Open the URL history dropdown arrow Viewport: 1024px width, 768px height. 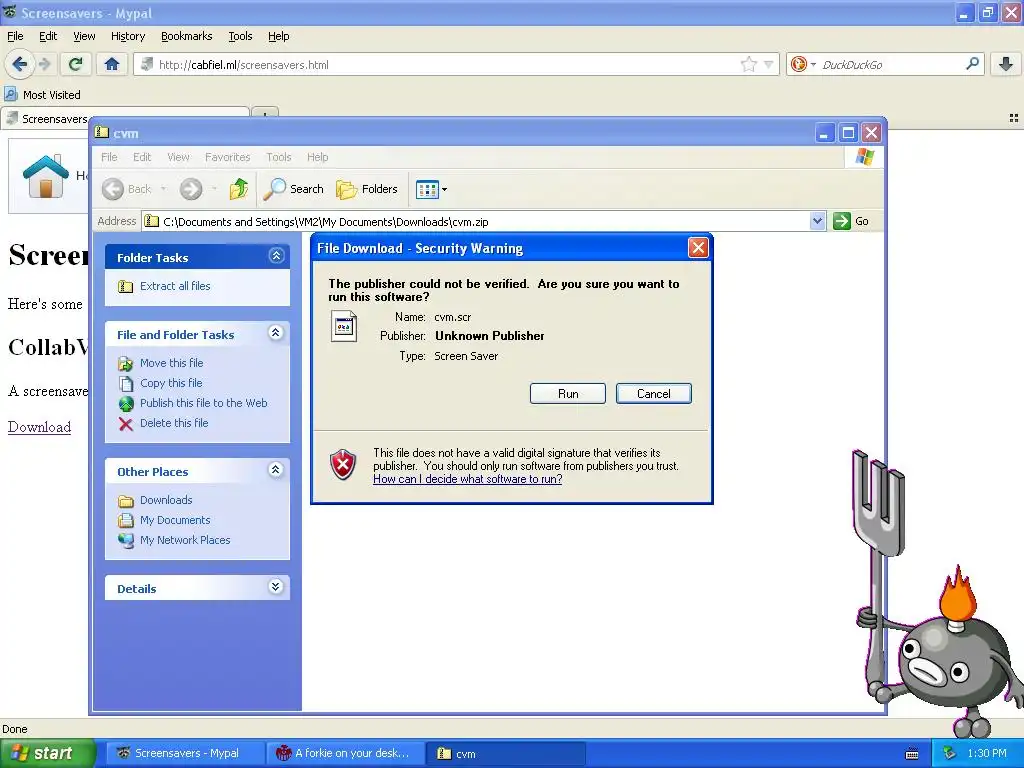[x=769, y=64]
